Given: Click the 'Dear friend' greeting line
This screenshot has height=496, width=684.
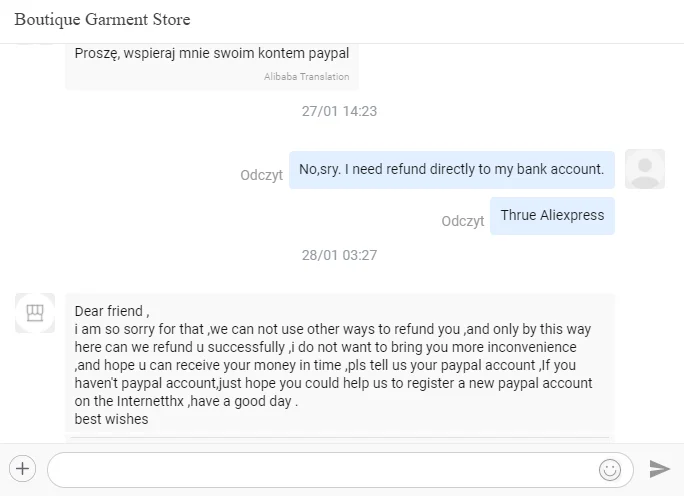Looking at the screenshot, I should pos(112,311).
